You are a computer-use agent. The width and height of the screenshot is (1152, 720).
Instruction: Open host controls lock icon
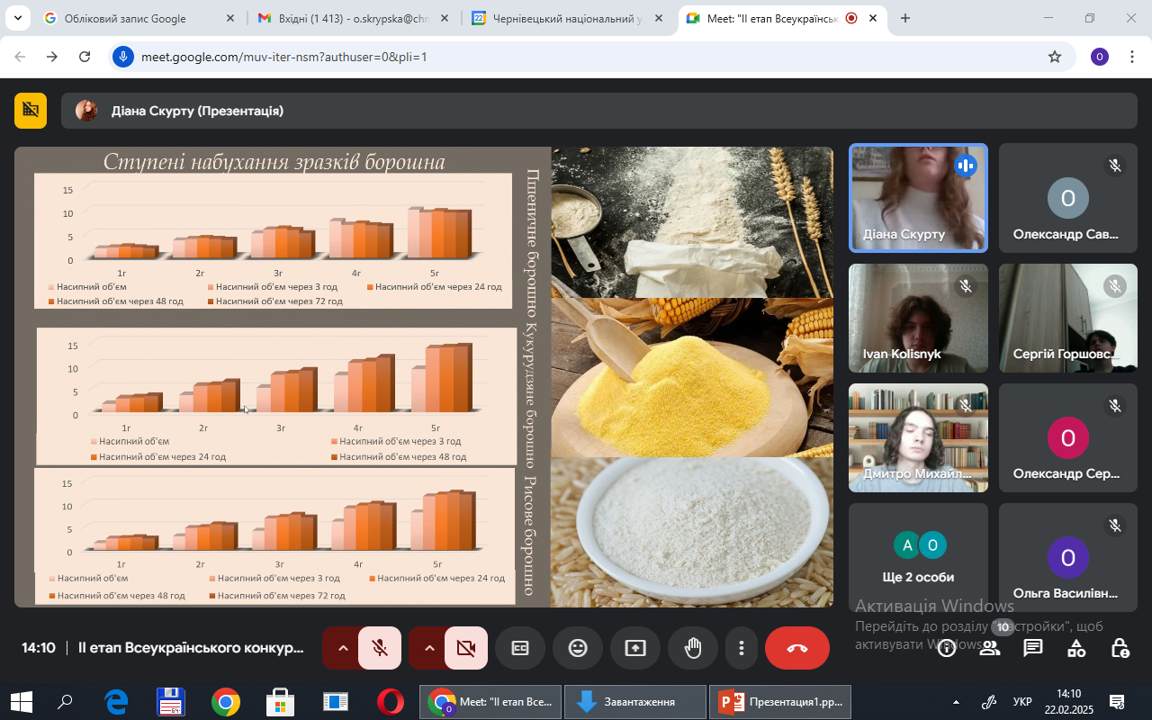click(x=1120, y=648)
